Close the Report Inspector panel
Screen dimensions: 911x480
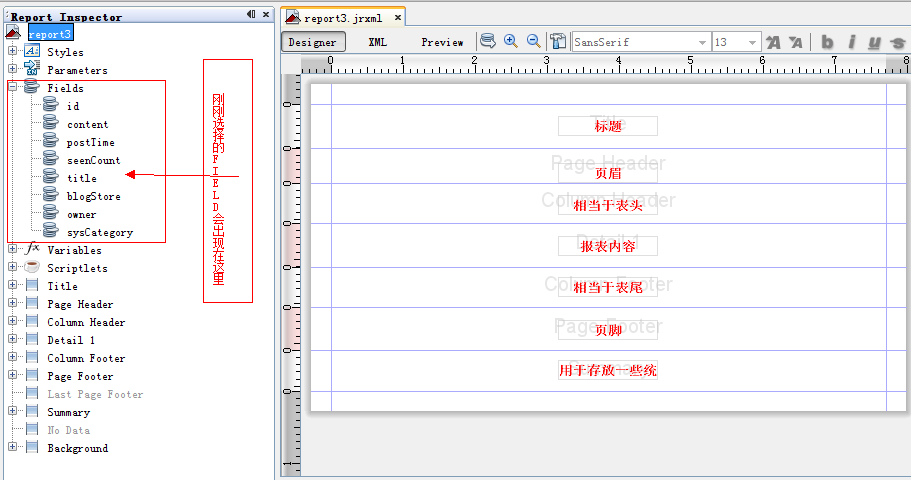[266, 14]
